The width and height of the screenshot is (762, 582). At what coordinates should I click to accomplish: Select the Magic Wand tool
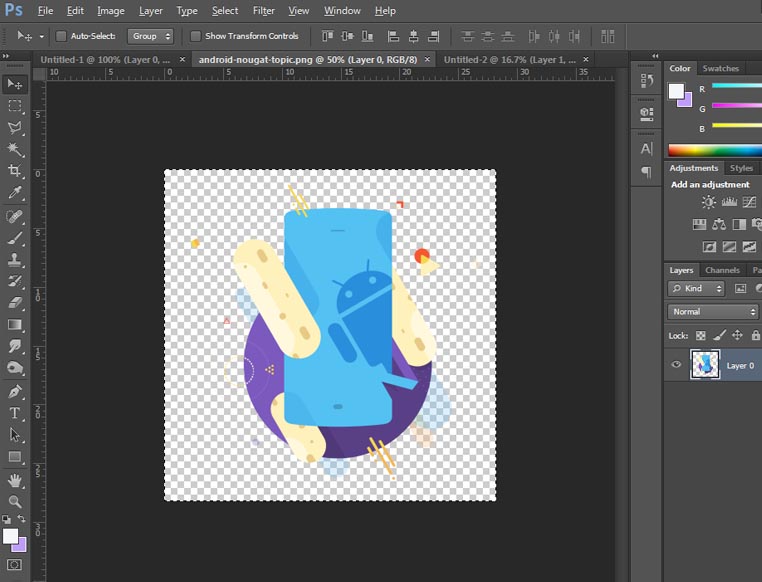pyautogui.click(x=15, y=149)
